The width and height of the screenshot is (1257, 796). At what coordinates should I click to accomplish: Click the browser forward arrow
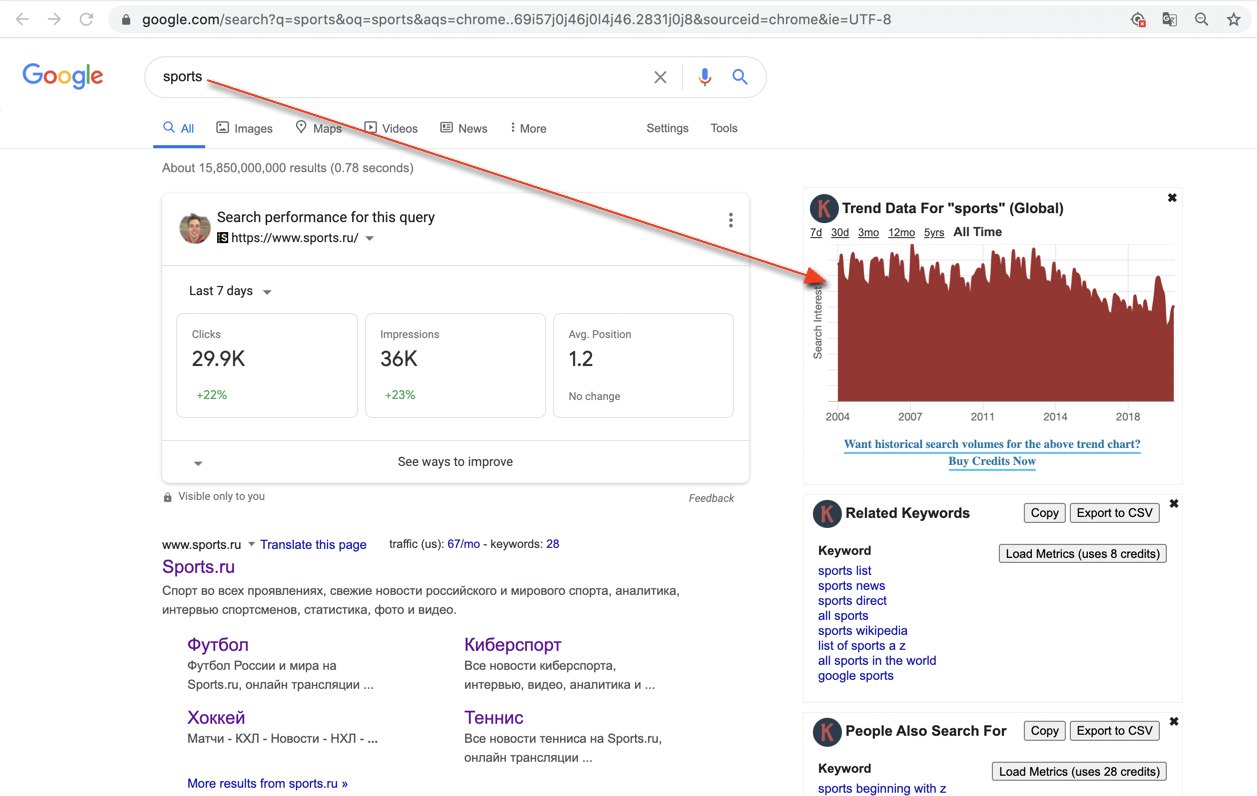click(x=54, y=19)
